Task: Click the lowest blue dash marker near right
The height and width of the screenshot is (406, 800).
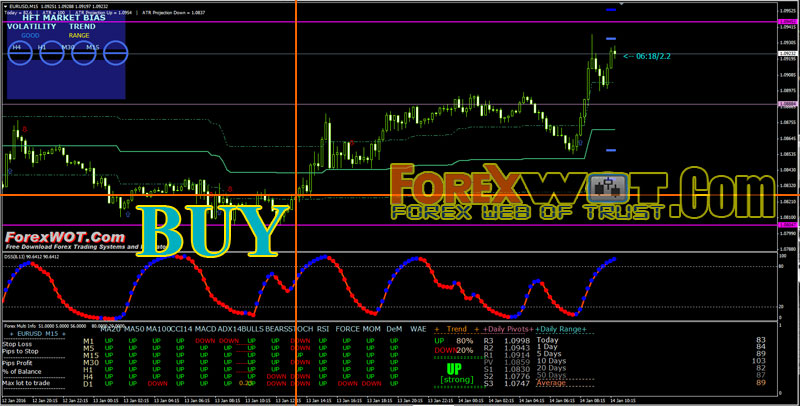Action: 611,150
